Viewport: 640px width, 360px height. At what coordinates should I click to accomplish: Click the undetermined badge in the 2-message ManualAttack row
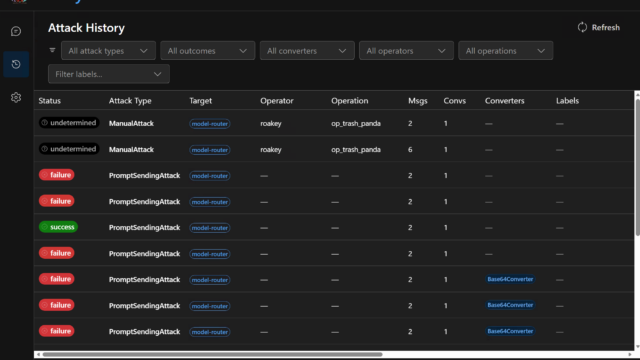[x=69, y=123]
